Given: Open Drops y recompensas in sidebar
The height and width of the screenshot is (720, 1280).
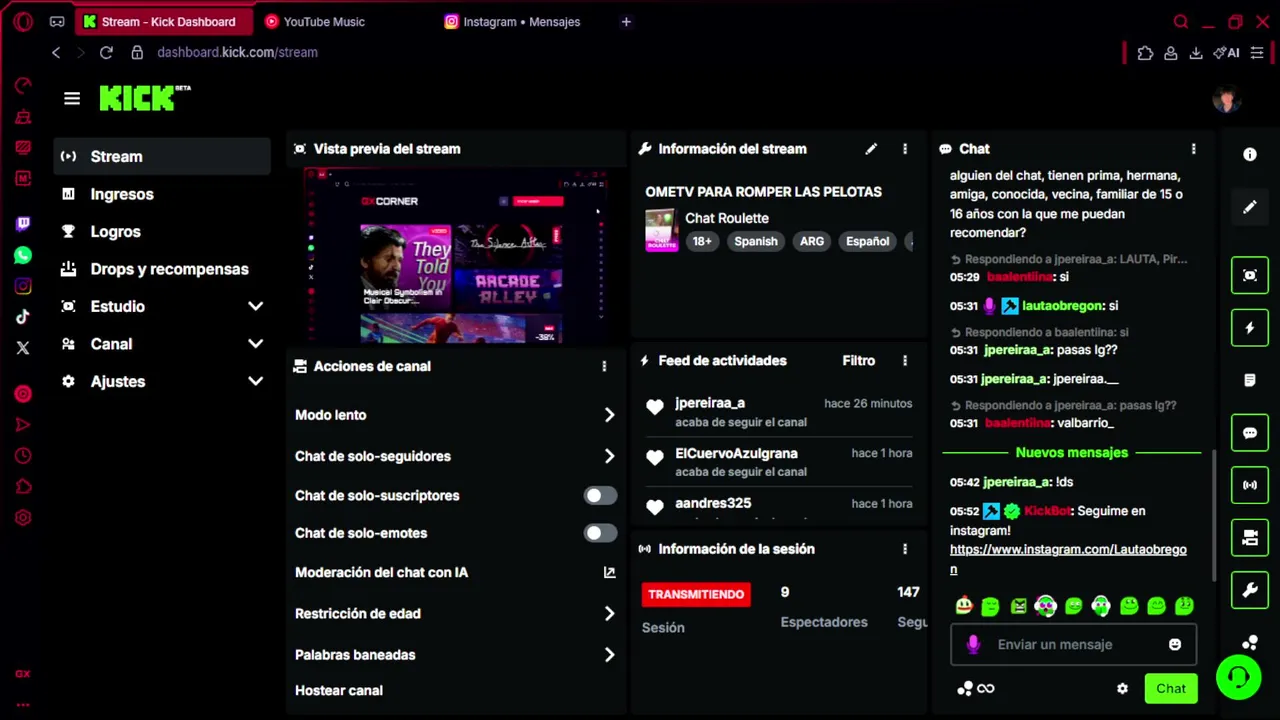Looking at the screenshot, I should [x=162, y=269].
